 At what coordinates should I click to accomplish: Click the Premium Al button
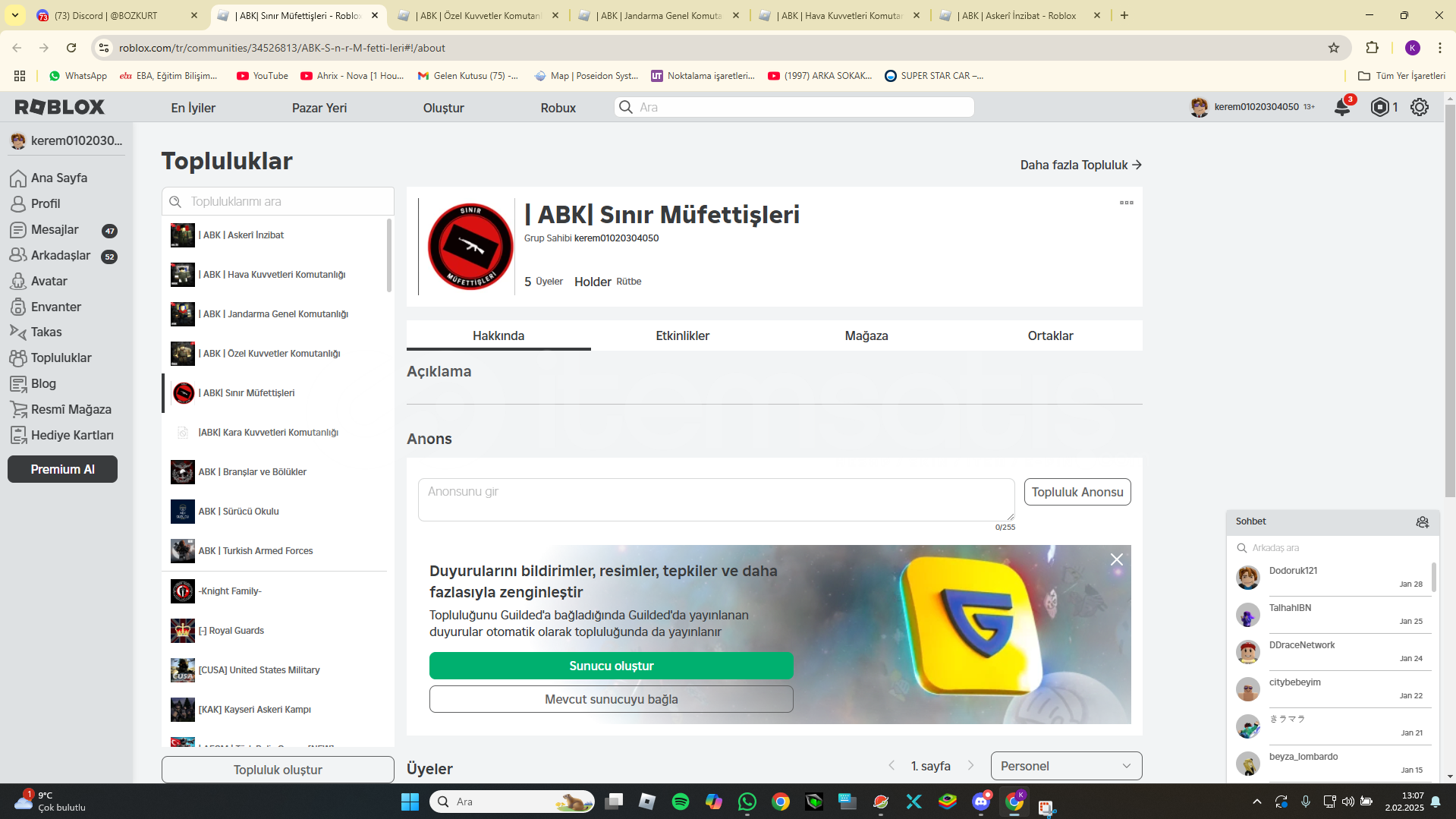[62, 469]
